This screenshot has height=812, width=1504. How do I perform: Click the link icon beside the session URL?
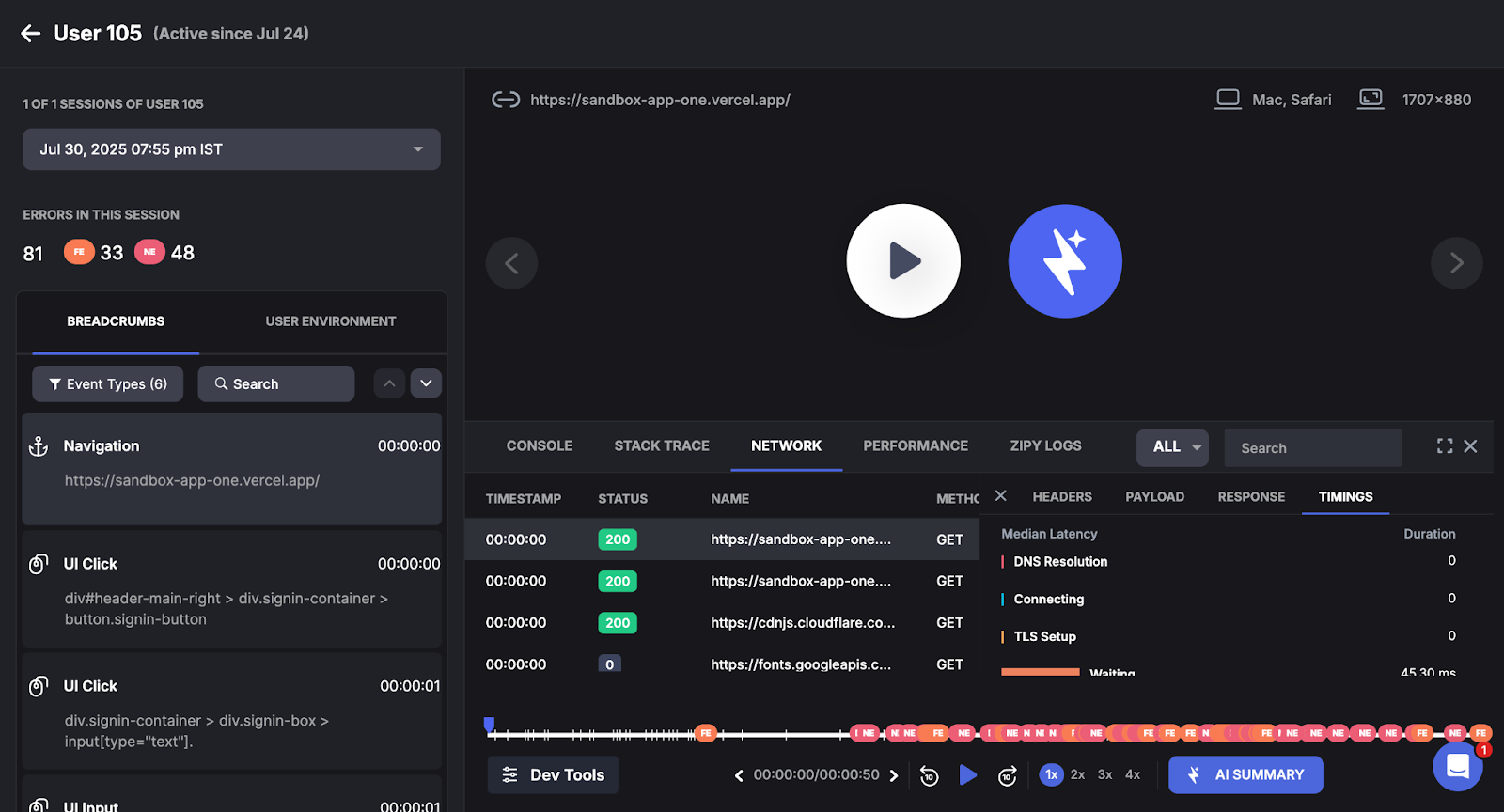(x=506, y=100)
